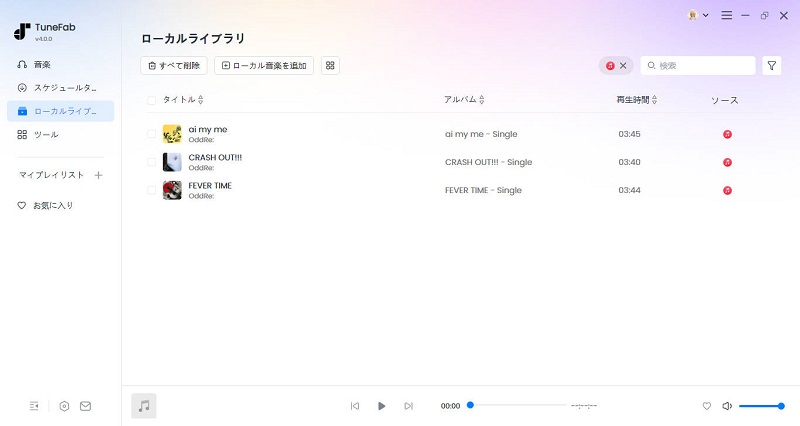
Task: Open settings hexagon icon in sidebar
Action: point(64,406)
